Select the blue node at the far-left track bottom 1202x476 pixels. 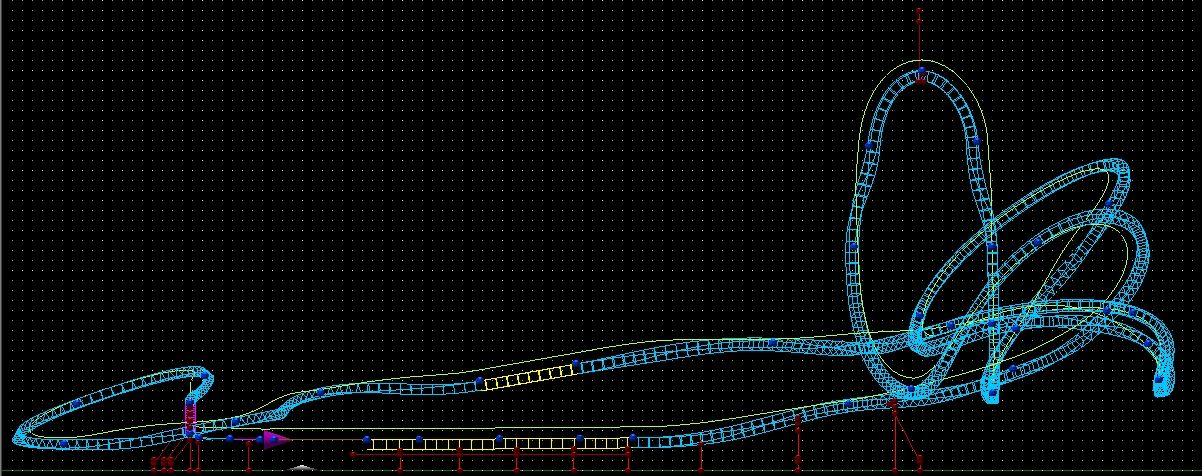pos(62,442)
